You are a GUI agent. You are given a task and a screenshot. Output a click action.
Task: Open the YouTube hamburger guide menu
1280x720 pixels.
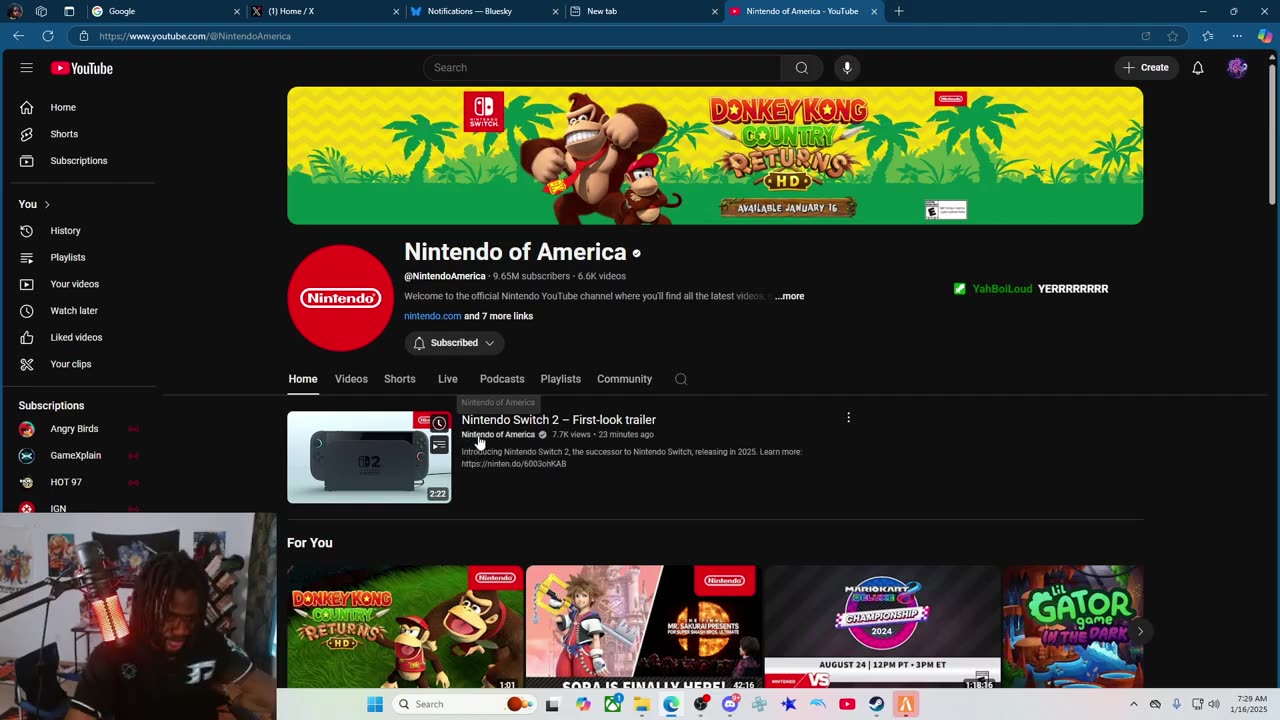tap(26, 68)
